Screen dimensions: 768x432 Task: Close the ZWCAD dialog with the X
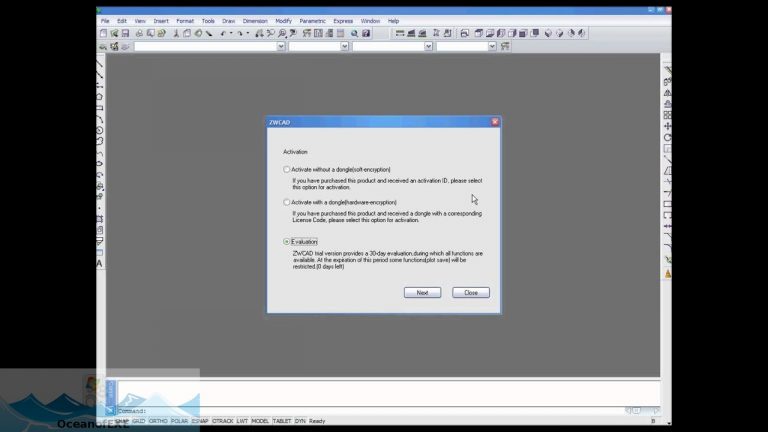(495, 122)
